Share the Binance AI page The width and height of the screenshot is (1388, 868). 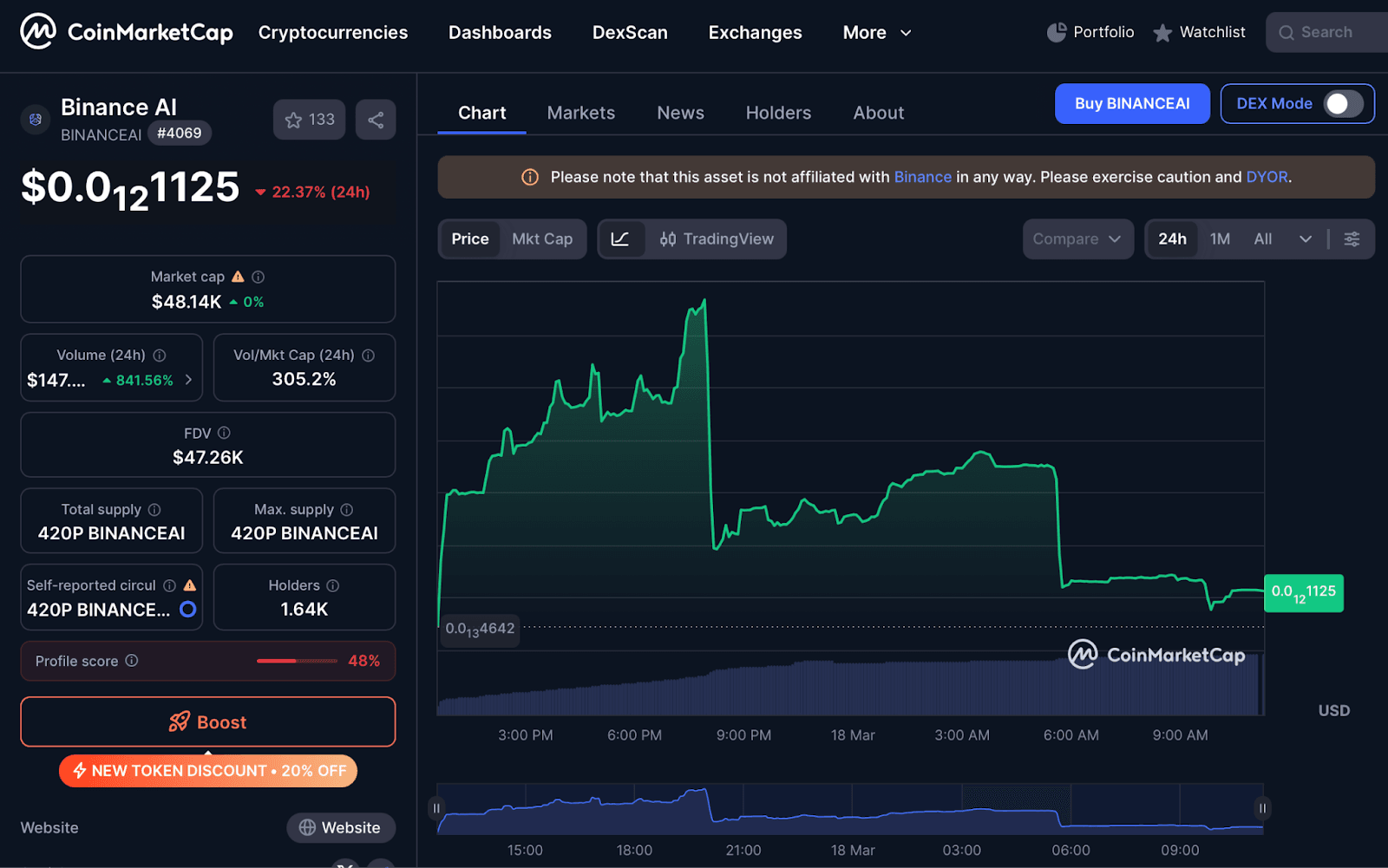pyautogui.click(x=376, y=119)
